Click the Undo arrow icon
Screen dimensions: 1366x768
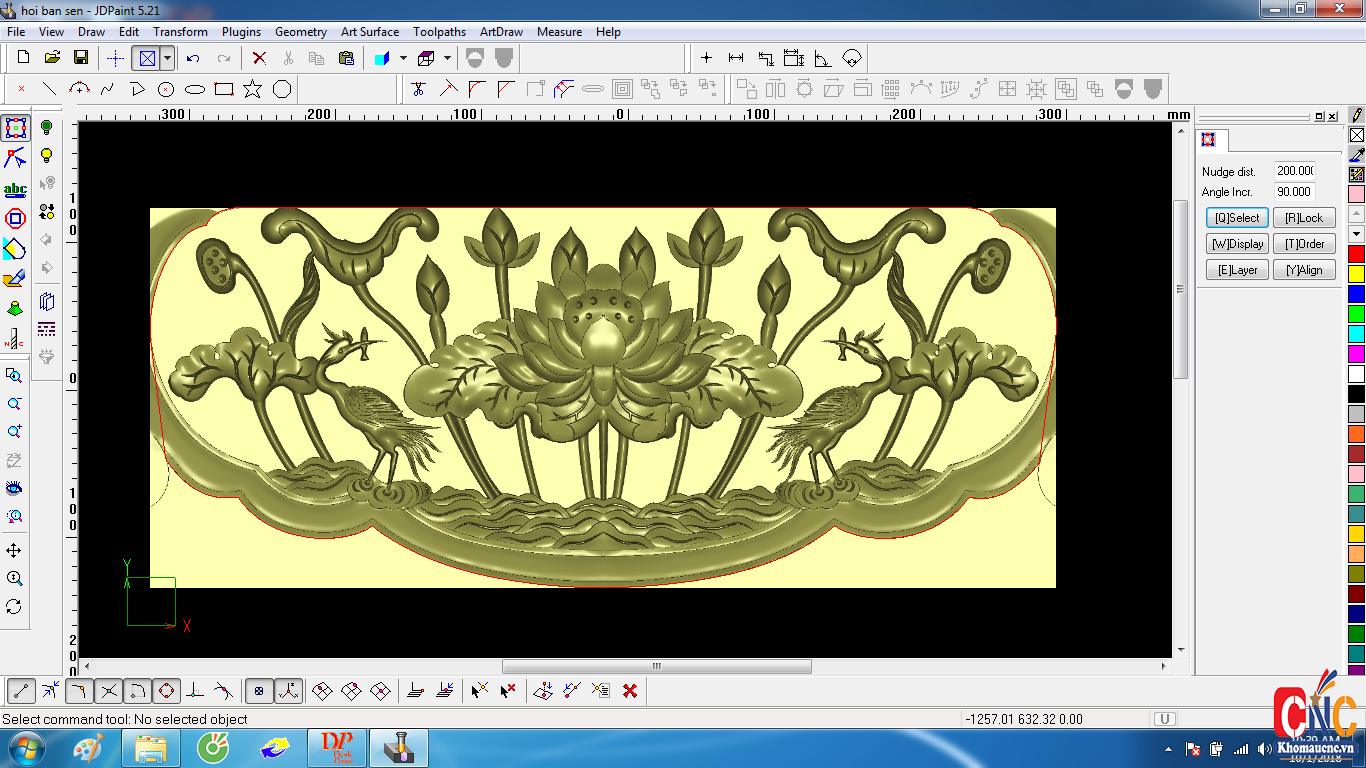(193, 58)
